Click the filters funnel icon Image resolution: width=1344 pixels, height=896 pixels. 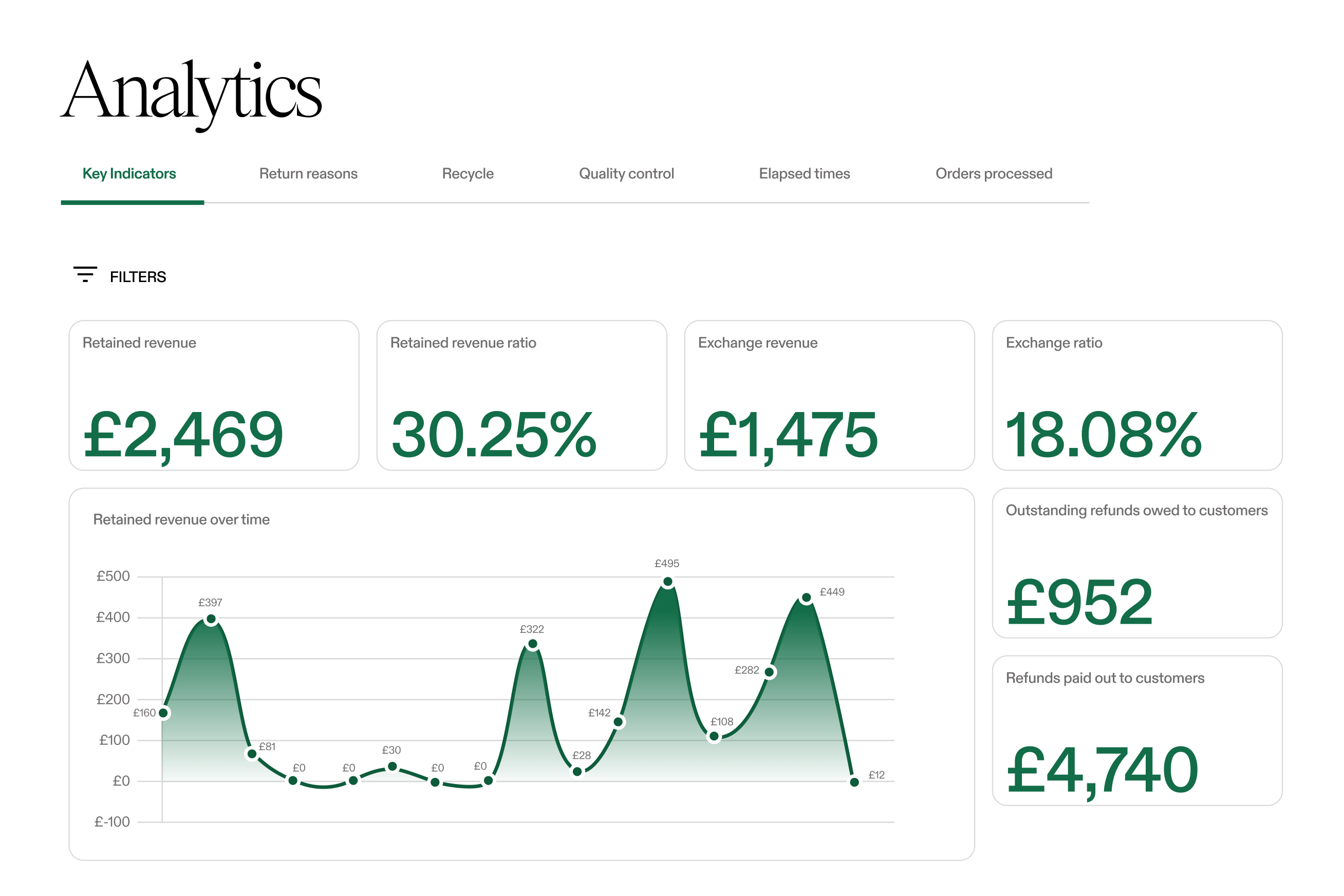point(85,274)
